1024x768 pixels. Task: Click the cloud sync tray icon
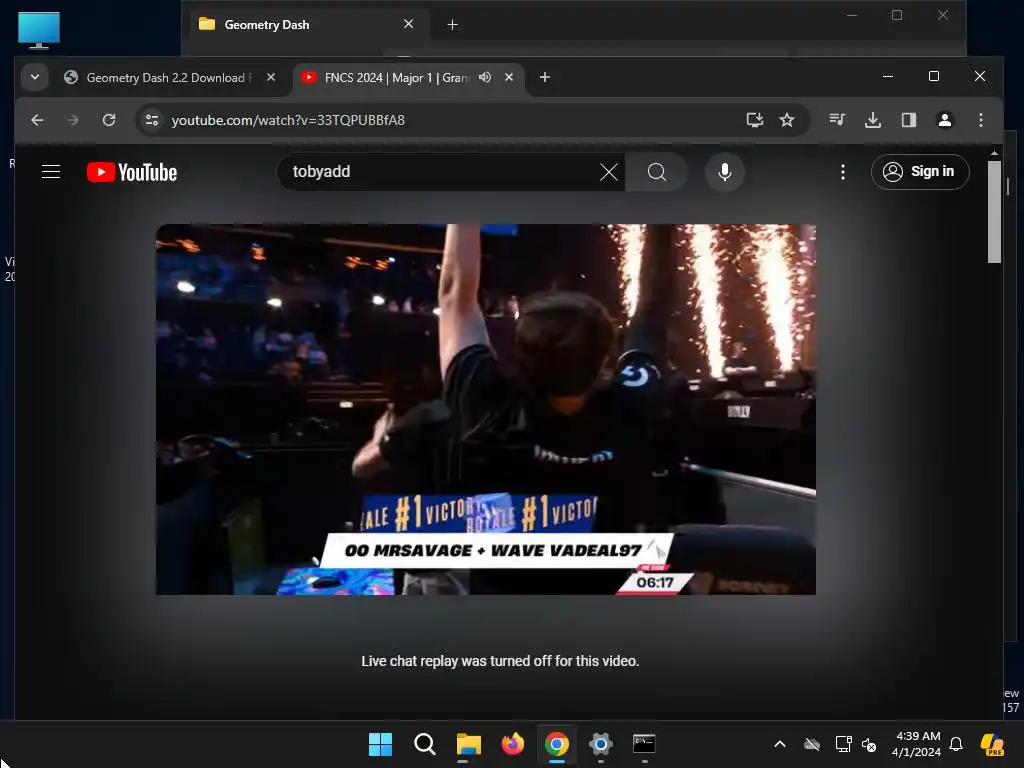coord(812,744)
